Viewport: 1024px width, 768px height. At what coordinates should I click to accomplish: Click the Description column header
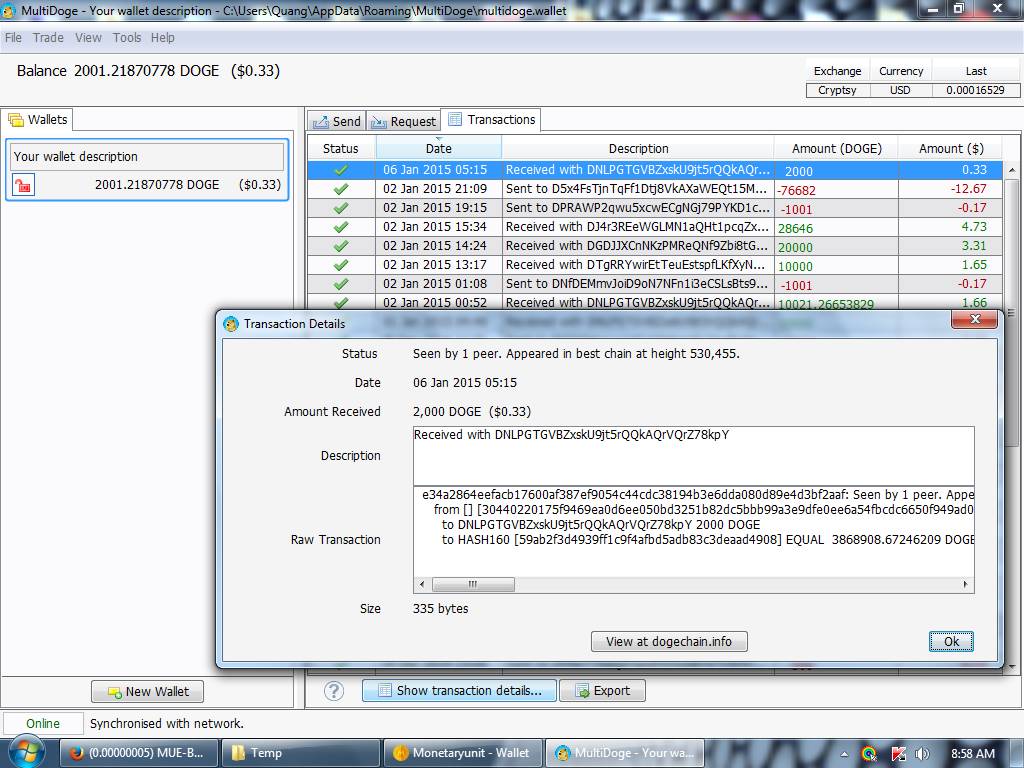tap(638, 148)
